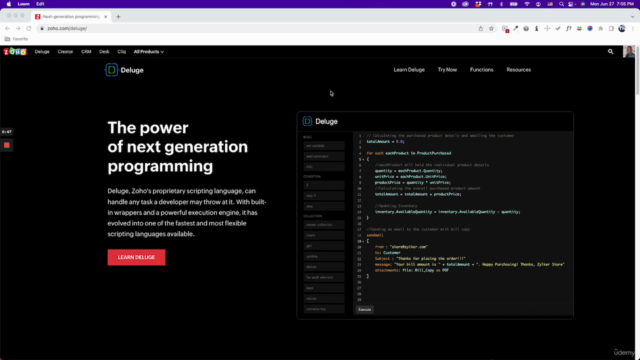Click the red LEARN DELUGE button
Image resolution: width=640 pixels, height=360 pixels.
pyautogui.click(x=136, y=258)
